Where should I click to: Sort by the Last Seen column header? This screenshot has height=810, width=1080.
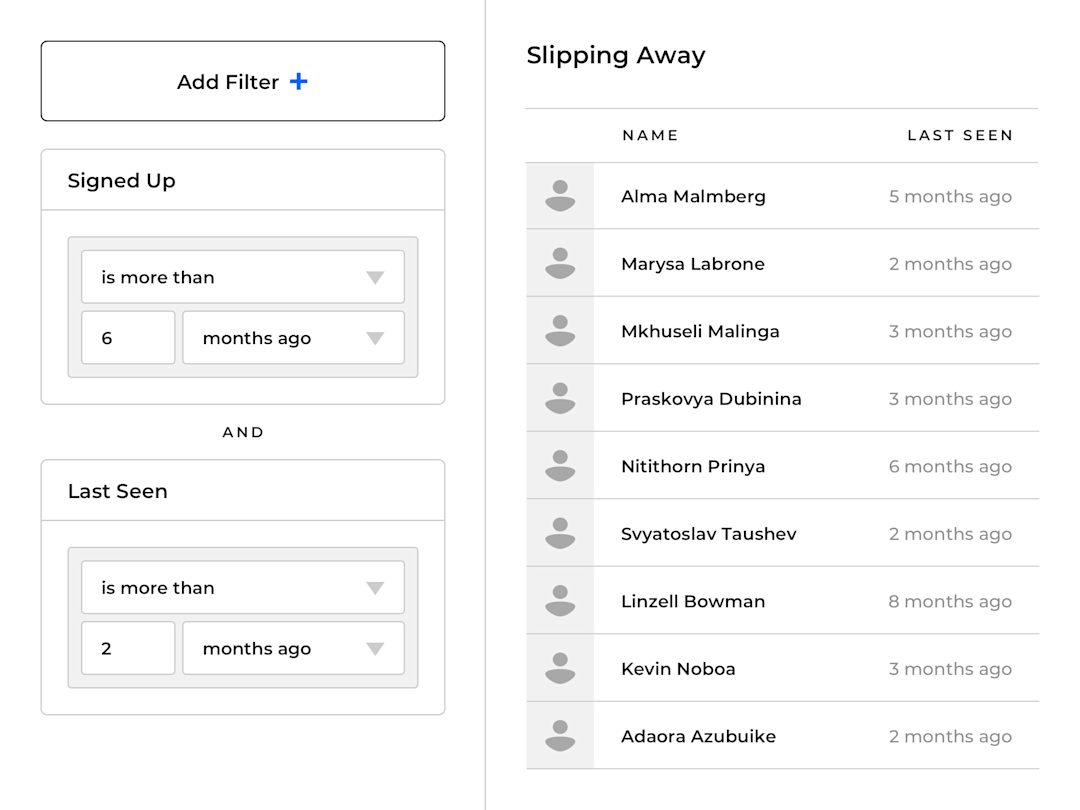(959, 135)
